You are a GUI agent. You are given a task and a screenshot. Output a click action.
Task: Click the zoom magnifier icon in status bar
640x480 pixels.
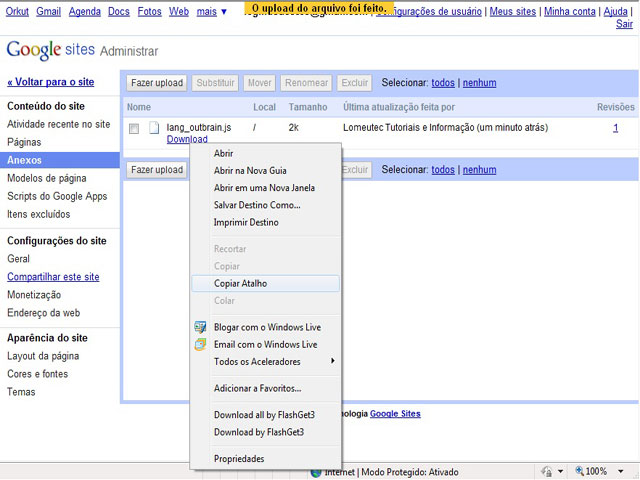click(x=579, y=471)
